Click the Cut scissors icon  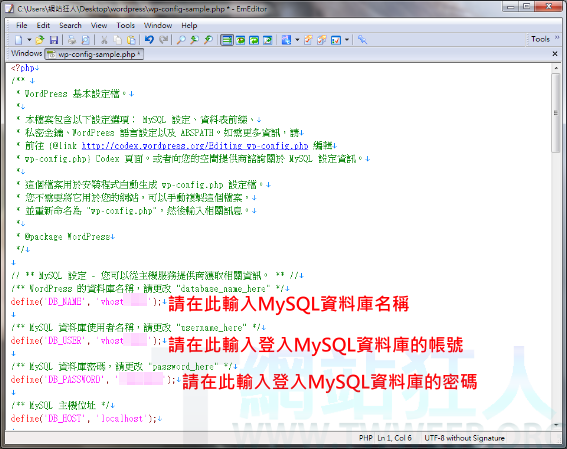[x=104, y=40]
